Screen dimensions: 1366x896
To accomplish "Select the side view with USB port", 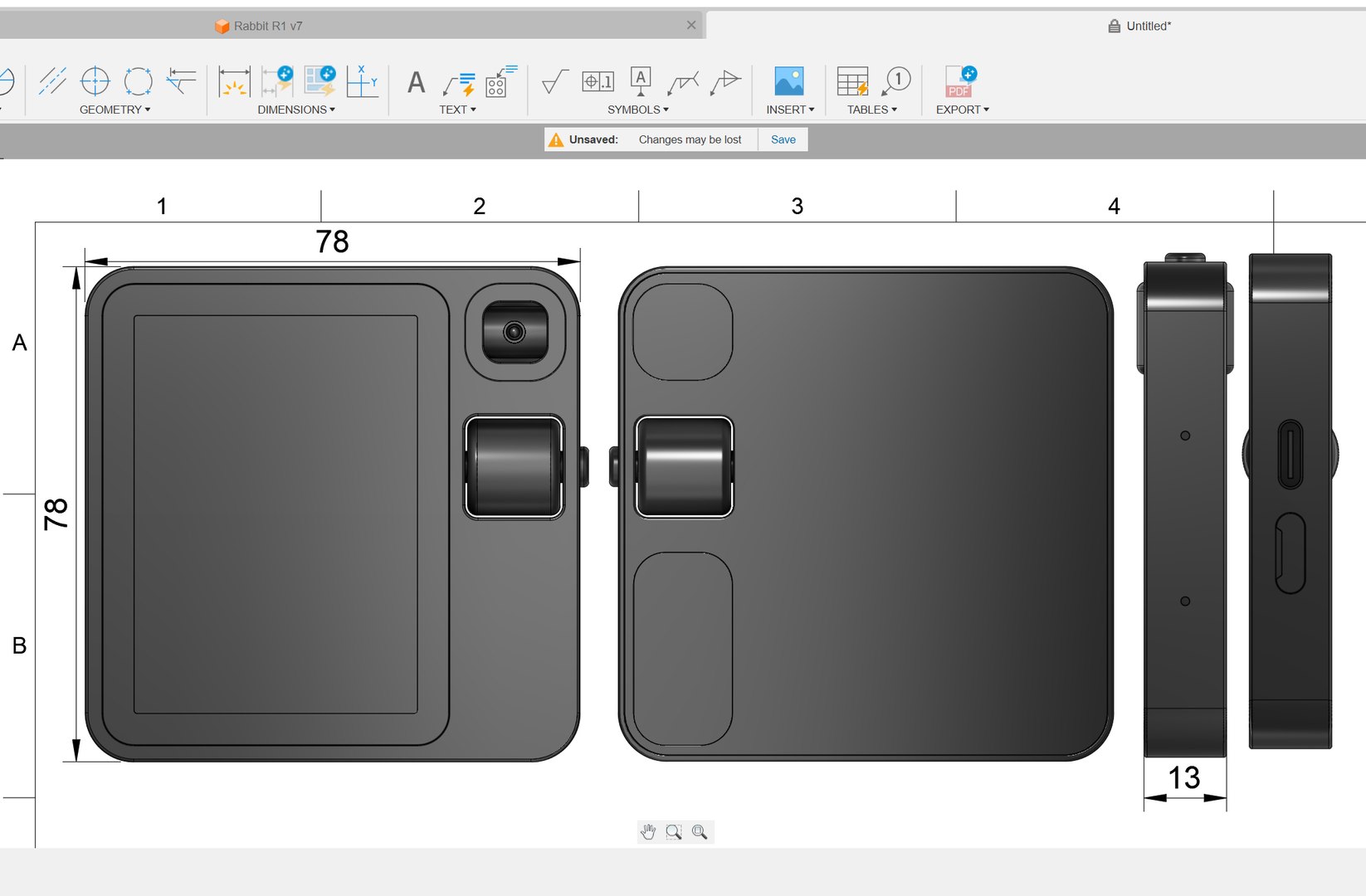I will 1290,501.
